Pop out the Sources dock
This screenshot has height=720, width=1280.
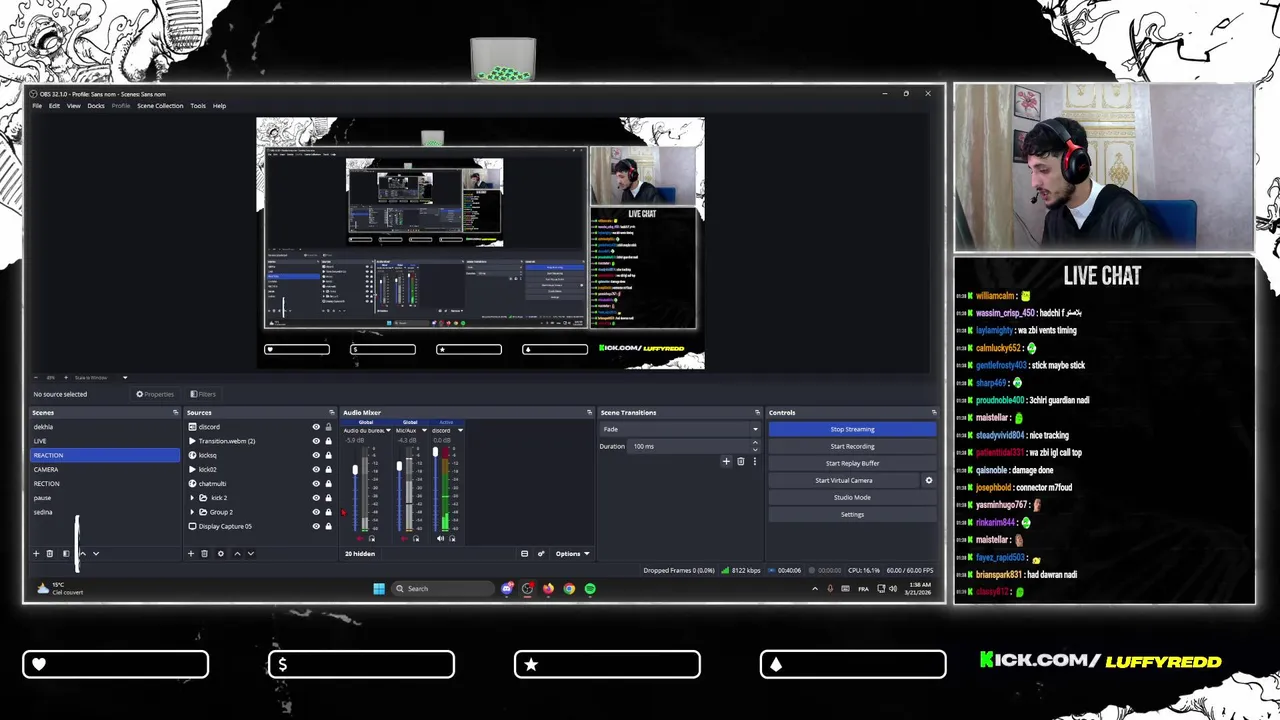pyautogui.click(x=332, y=412)
